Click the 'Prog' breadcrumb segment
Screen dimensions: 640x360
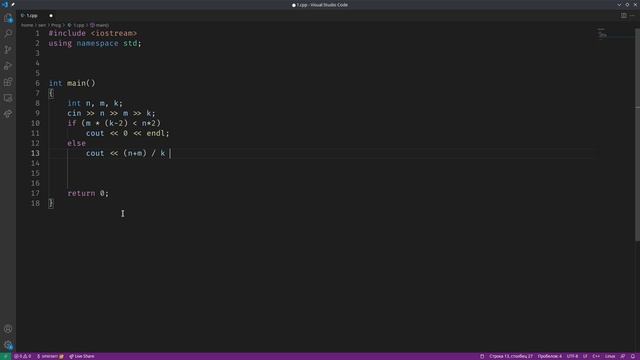pyautogui.click(x=56, y=25)
